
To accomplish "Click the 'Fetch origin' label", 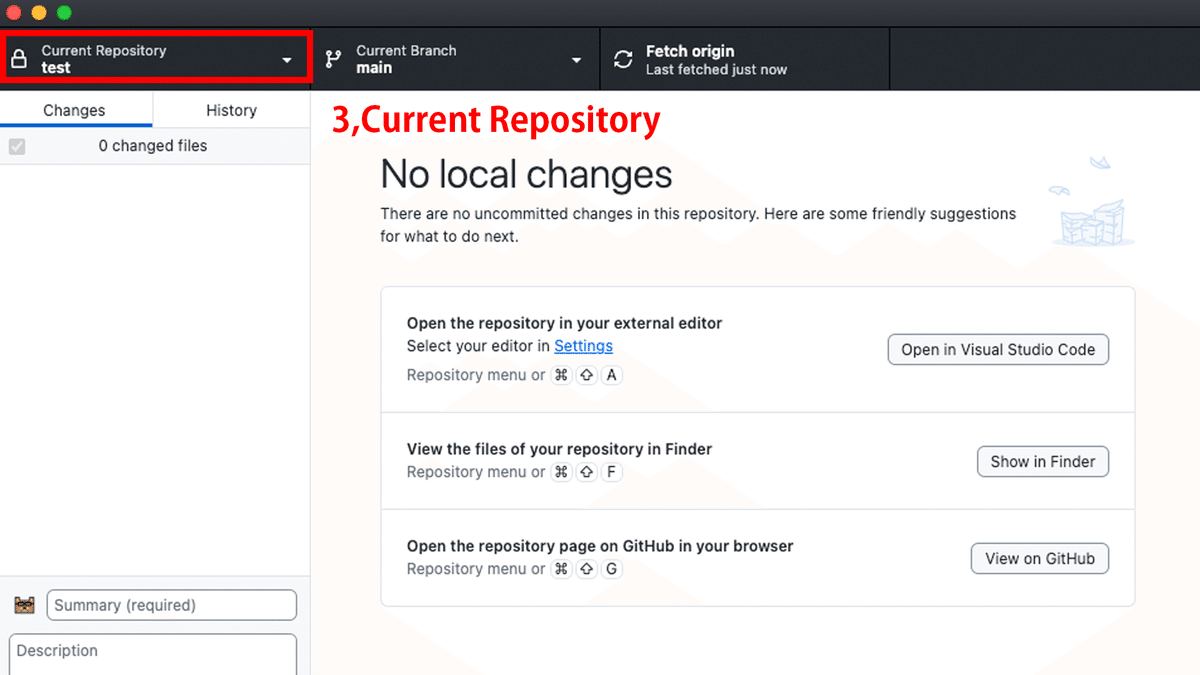I will click(690, 51).
